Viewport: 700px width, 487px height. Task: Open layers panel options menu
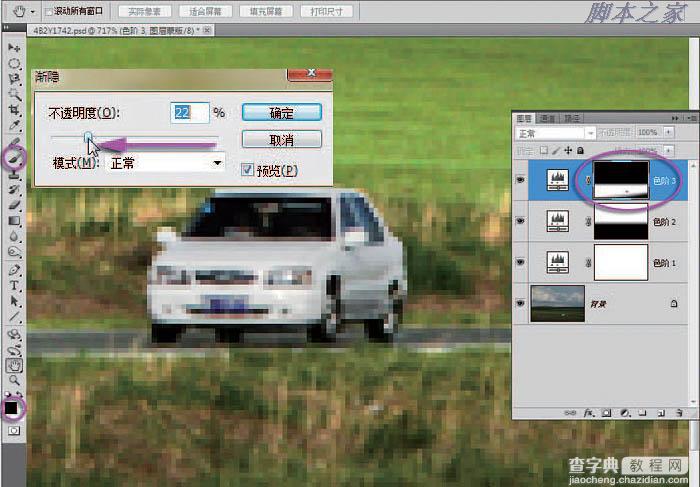(x=692, y=118)
